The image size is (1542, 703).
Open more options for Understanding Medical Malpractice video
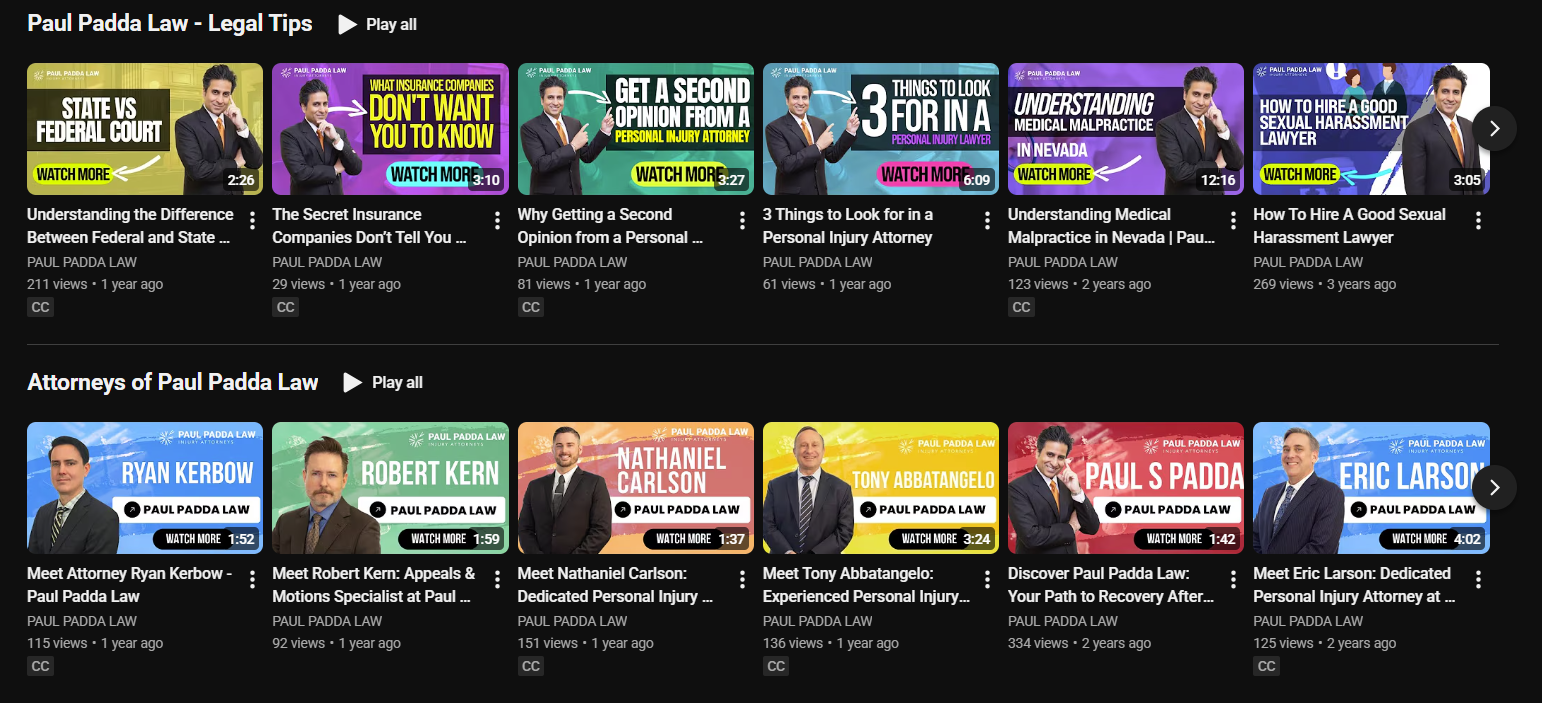point(1232,220)
